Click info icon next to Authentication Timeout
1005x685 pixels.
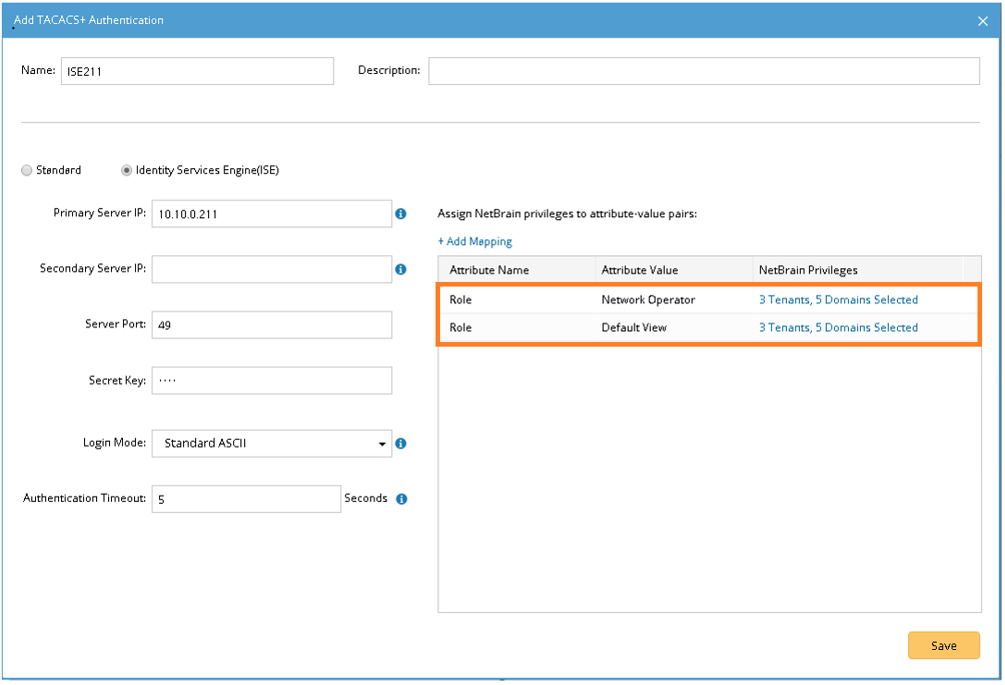click(x=401, y=499)
